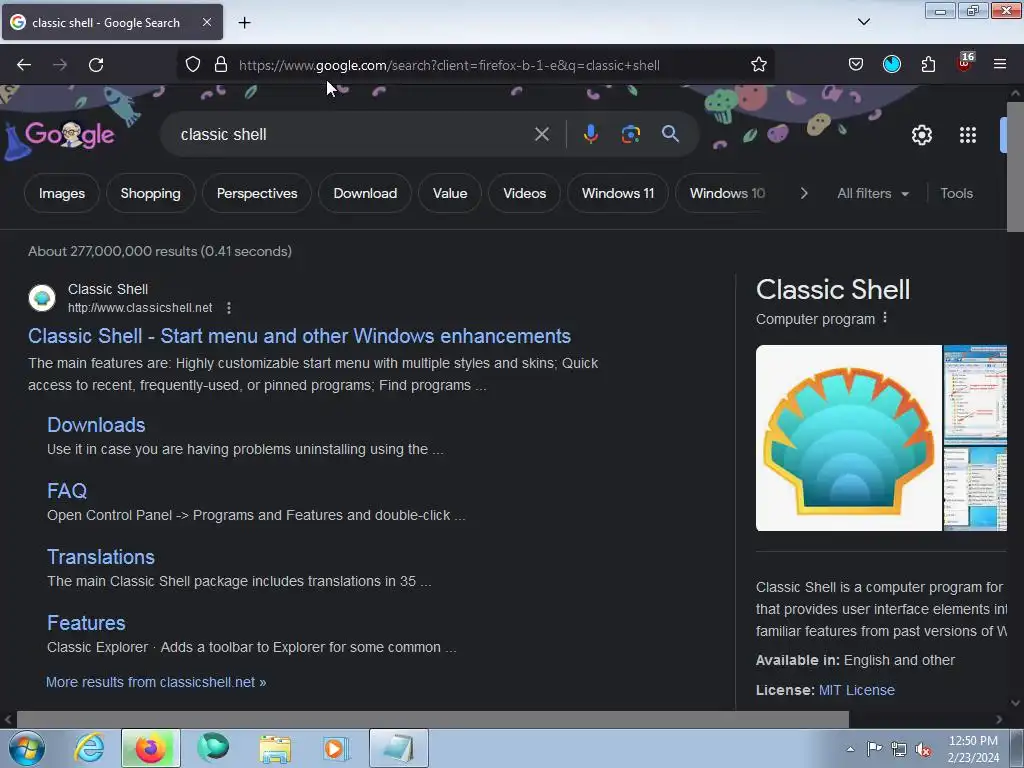The height and width of the screenshot is (768, 1024).
Task: Open the extension icon with the 16 badge
Action: click(x=965, y=63)
